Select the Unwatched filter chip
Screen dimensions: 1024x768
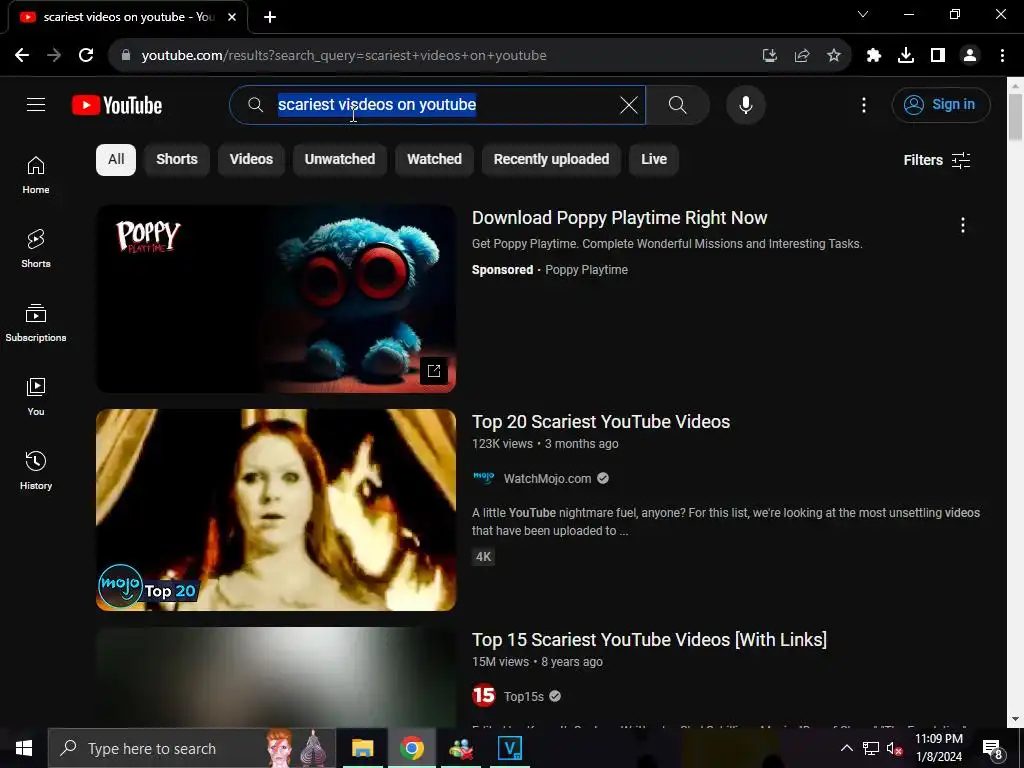pyautogui.click(x=340, y=159)
